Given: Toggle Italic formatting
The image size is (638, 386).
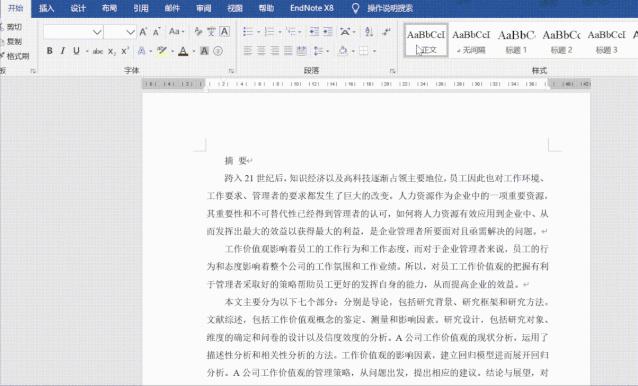Looking at the screenshot, I should [x=63, y=51].
